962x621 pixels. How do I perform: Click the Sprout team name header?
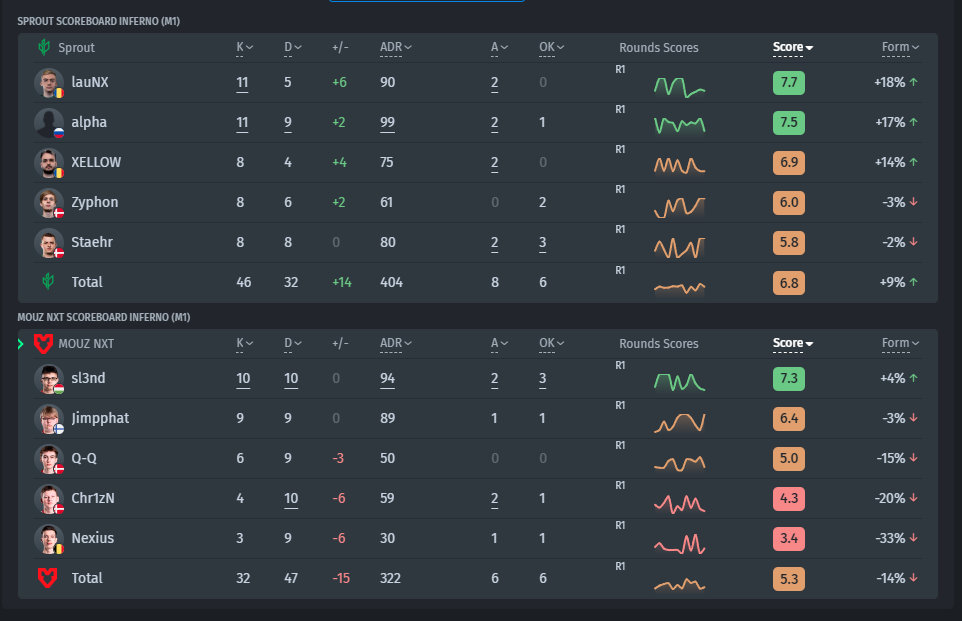click(x=76, y=47)
